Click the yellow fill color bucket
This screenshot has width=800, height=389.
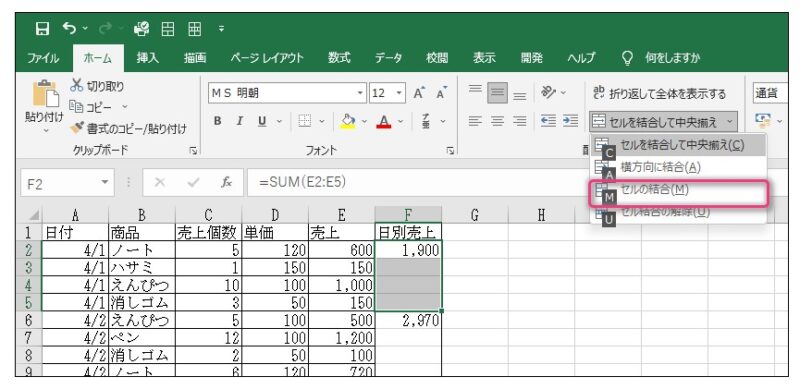coord(347,121)
